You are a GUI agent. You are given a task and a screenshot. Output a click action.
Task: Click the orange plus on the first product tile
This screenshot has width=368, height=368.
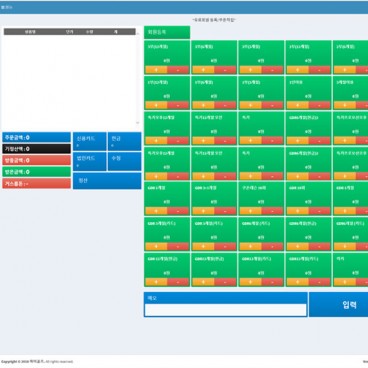tap(156, 70)
